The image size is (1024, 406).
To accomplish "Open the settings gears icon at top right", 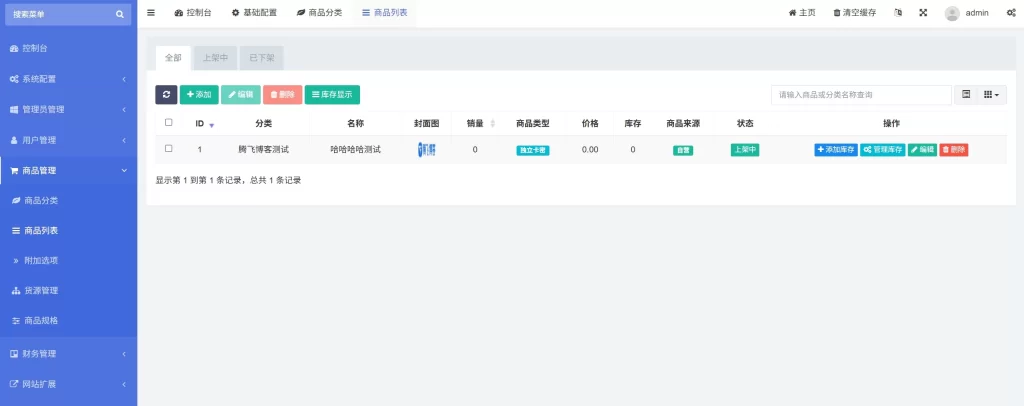I will tap(1010, 12).
